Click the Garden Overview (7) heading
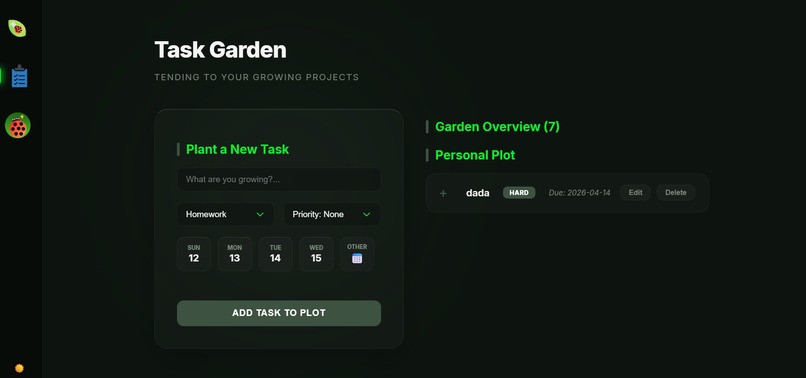 coord(497,127)
